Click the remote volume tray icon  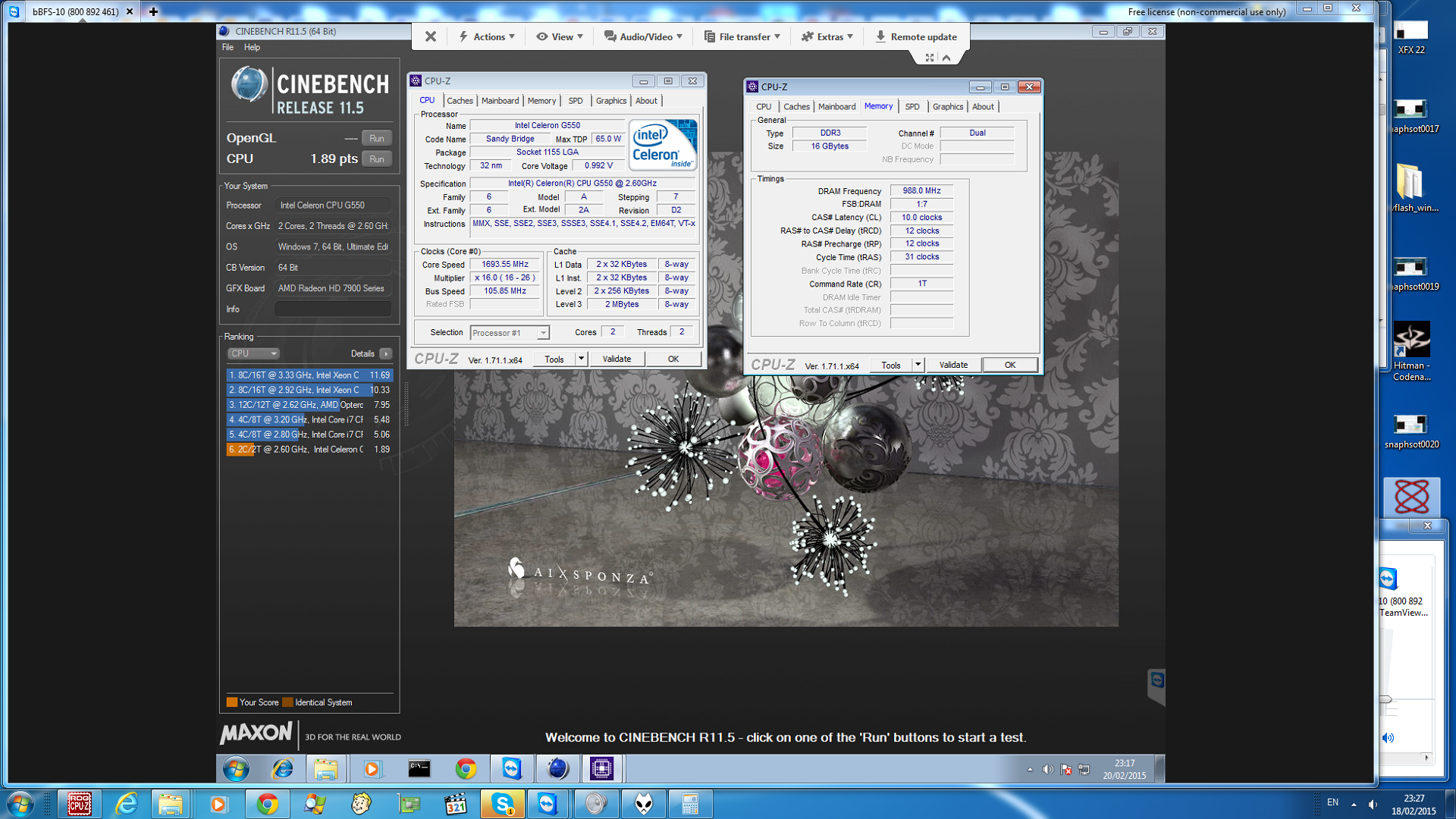click(1048, 769)
